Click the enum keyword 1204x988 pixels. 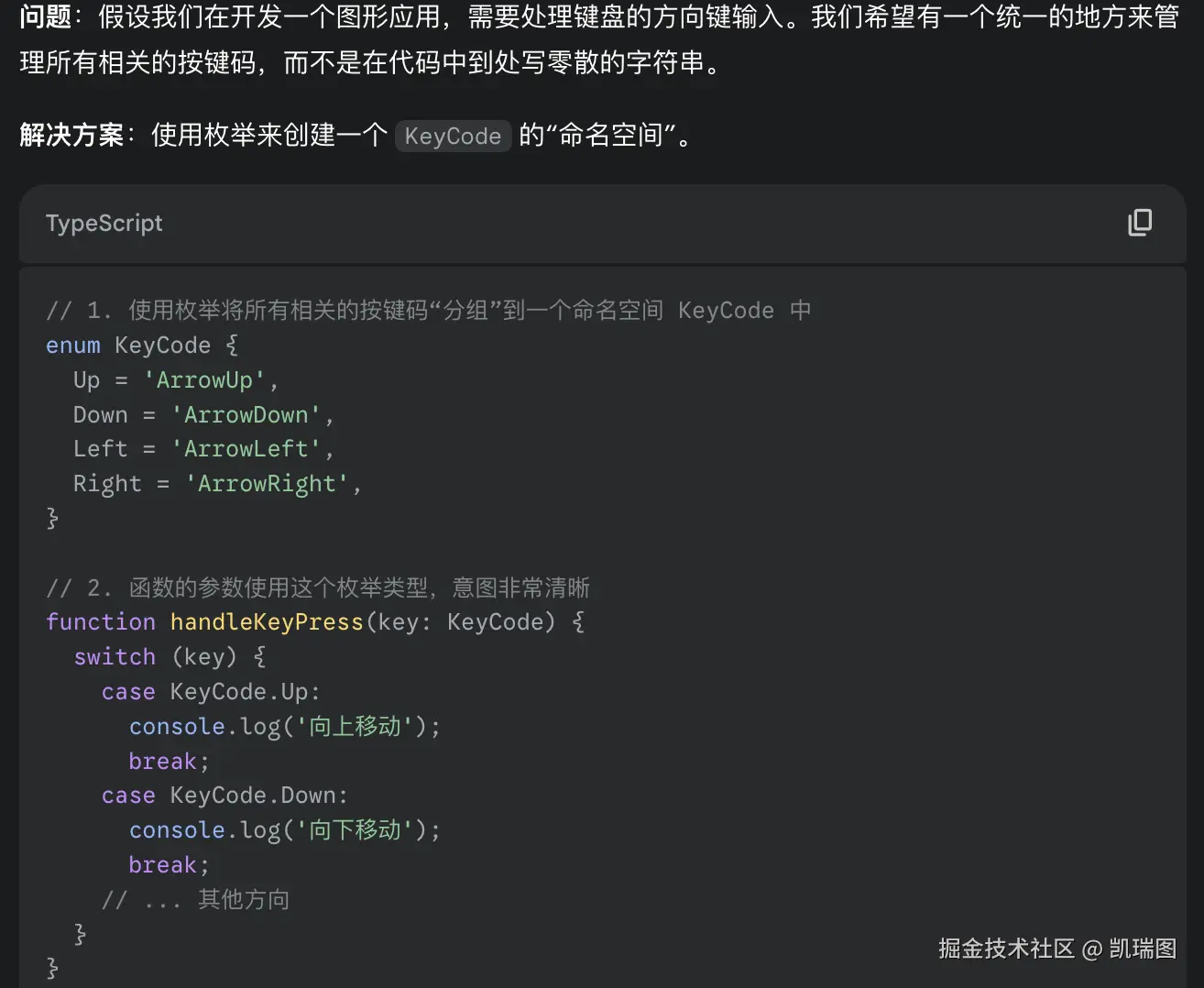pos(73,346)
